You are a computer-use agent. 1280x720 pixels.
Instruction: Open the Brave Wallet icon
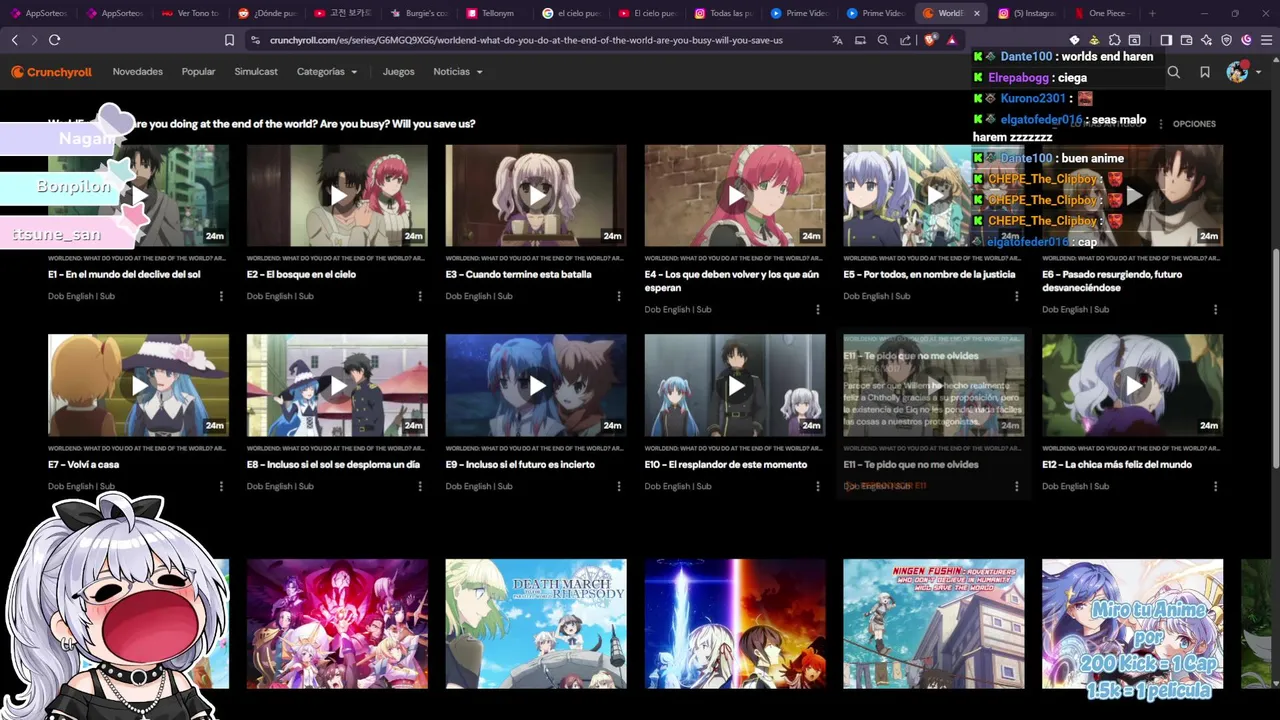point(1186,40)
